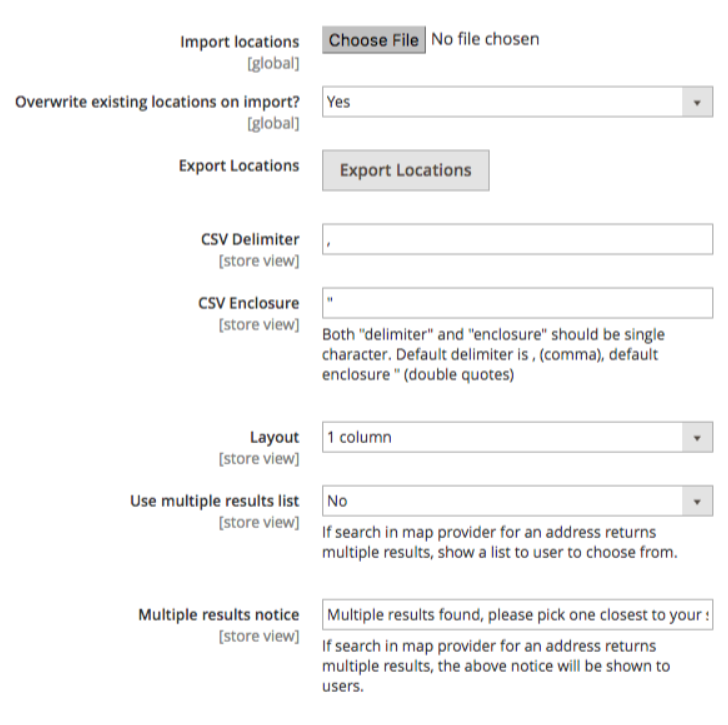Click the arrow icon on Layout select
The width and height of the screenshot is (728, 725).
click(x=697, y=438)
